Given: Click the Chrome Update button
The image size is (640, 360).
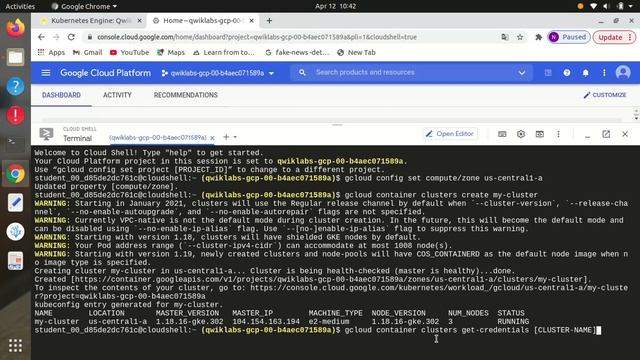Looking at the screenshot, I should (x=613, y=37).
